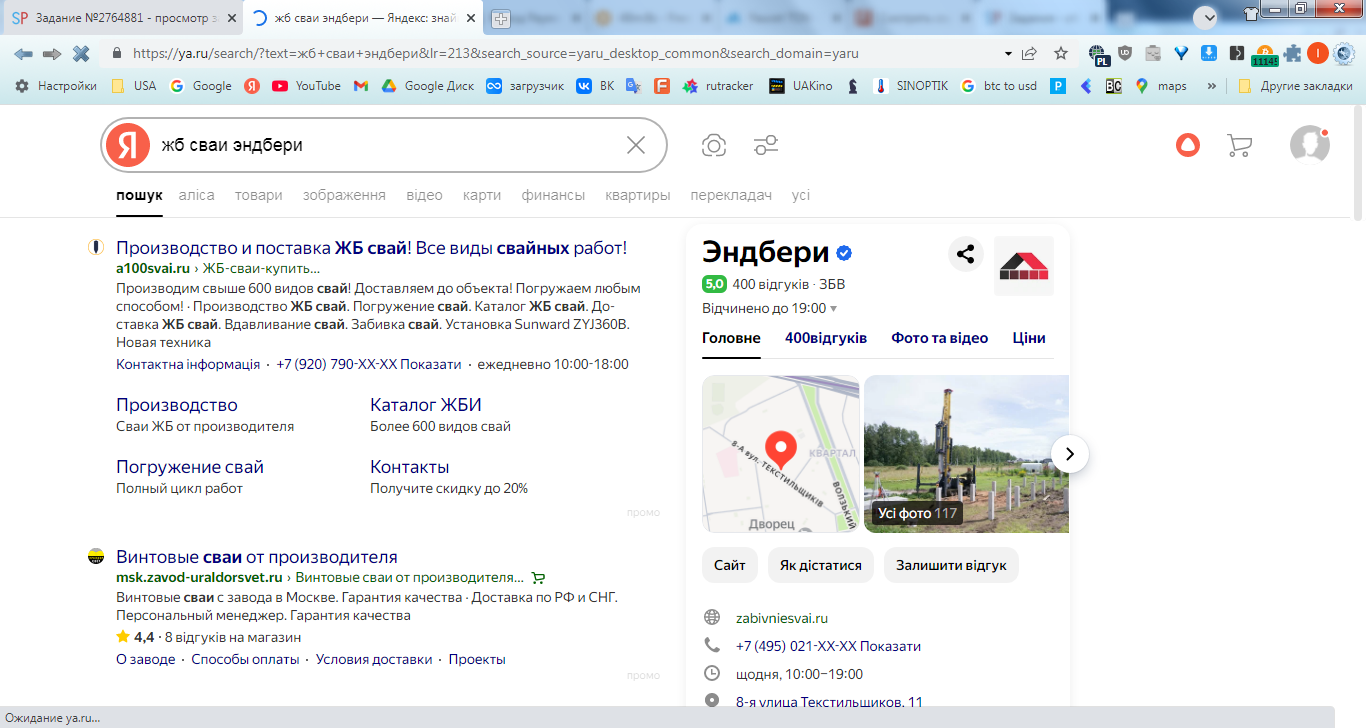Select the 'квартиры' search tab

tap(638, 195)
